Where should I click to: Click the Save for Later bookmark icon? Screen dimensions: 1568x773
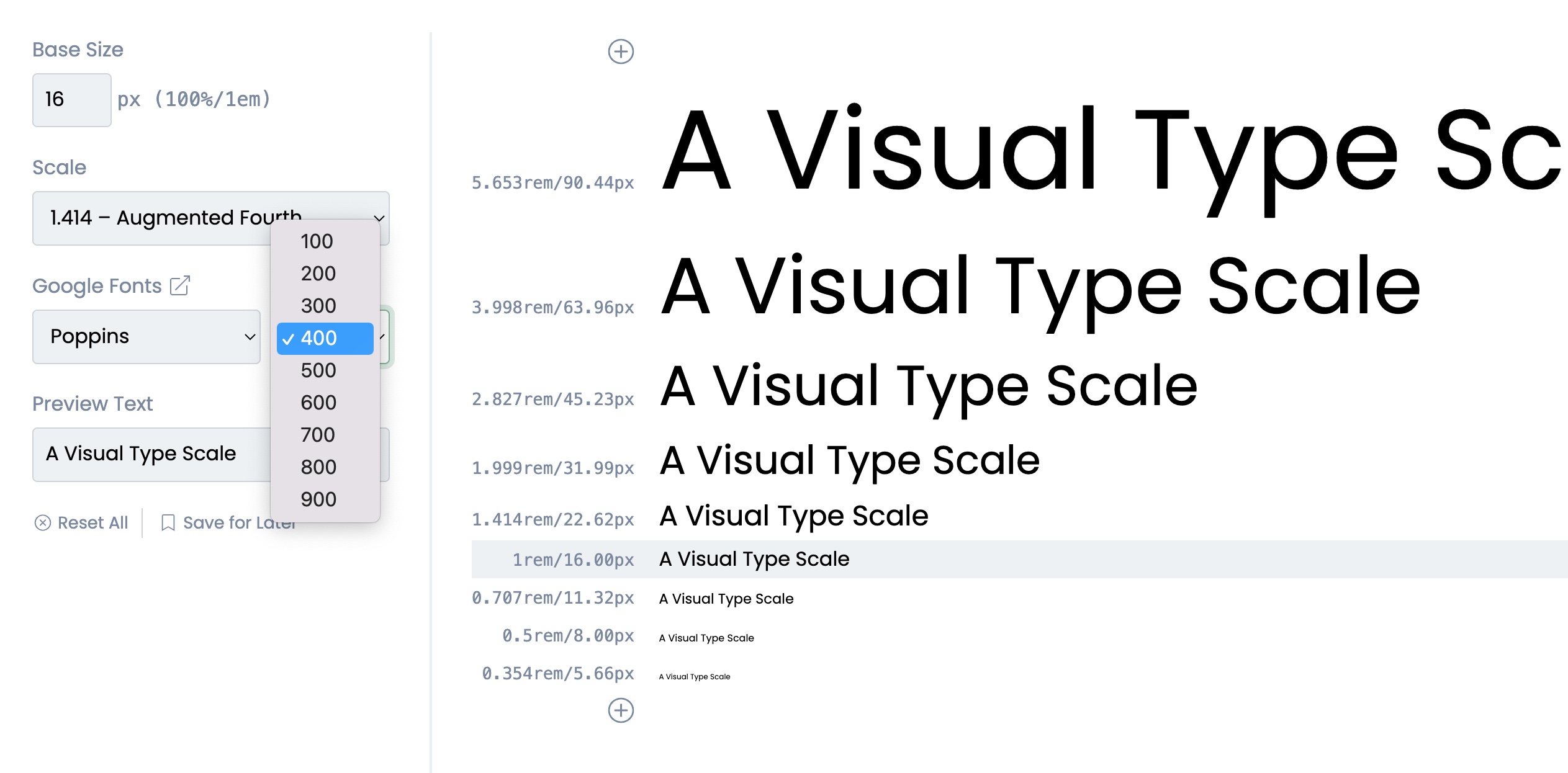click(168, 523)
